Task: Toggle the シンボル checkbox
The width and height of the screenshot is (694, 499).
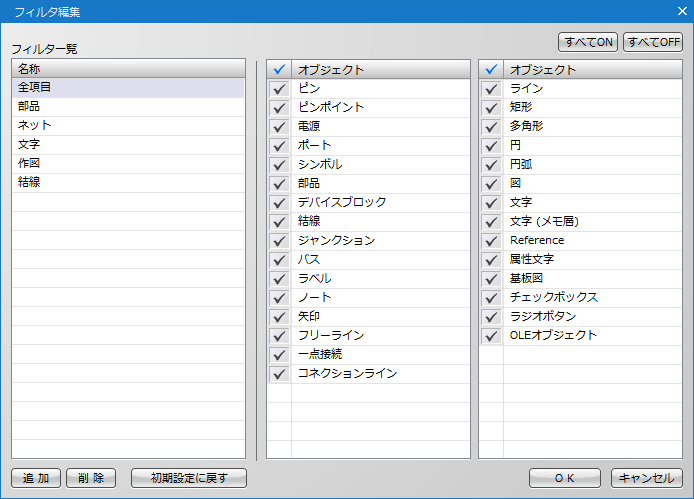Action: [279, 165]
